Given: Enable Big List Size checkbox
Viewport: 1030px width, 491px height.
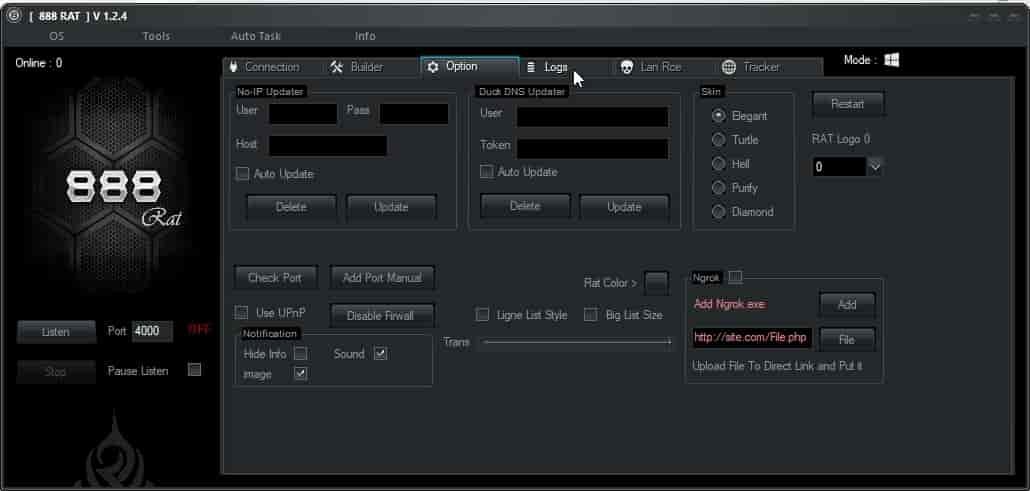Looking at the screenshot, I should coord(591,315).
